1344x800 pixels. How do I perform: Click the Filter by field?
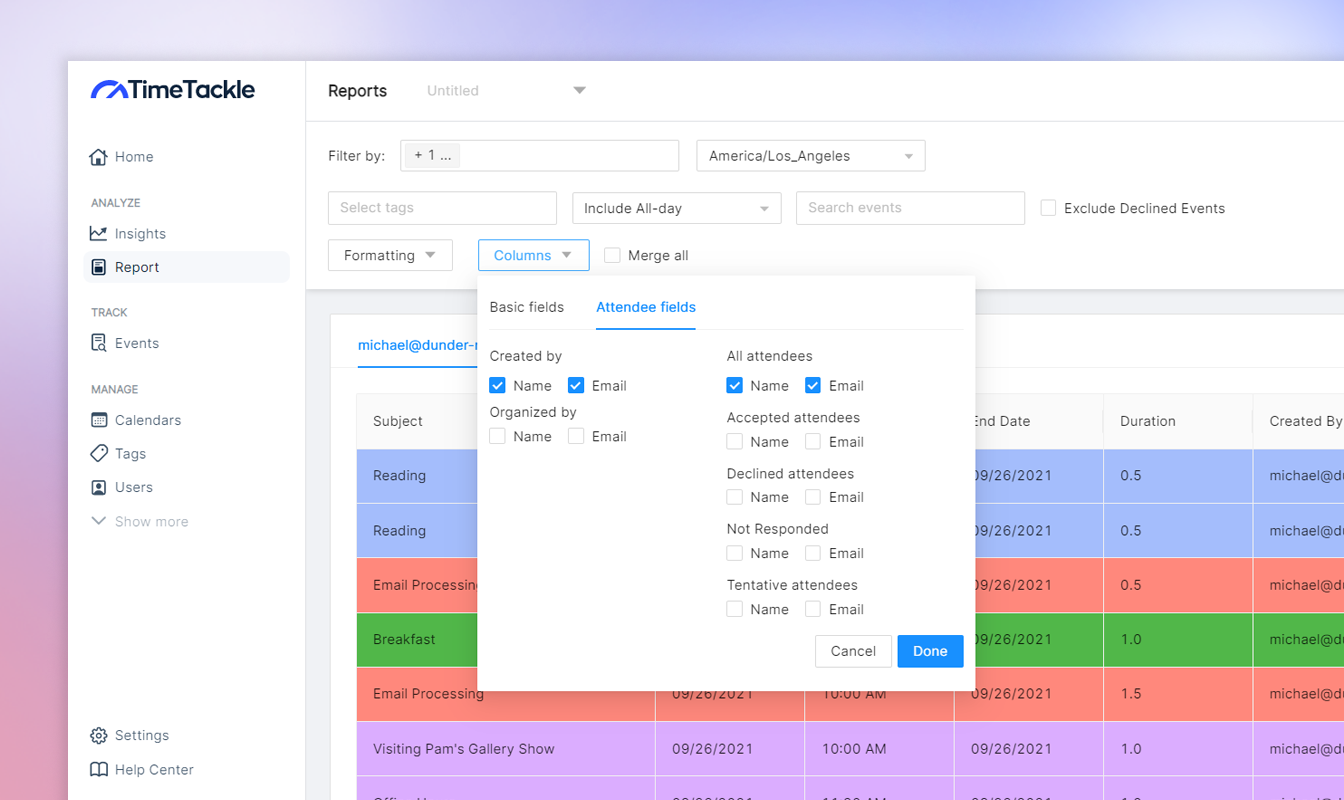[x=540, y=156]
